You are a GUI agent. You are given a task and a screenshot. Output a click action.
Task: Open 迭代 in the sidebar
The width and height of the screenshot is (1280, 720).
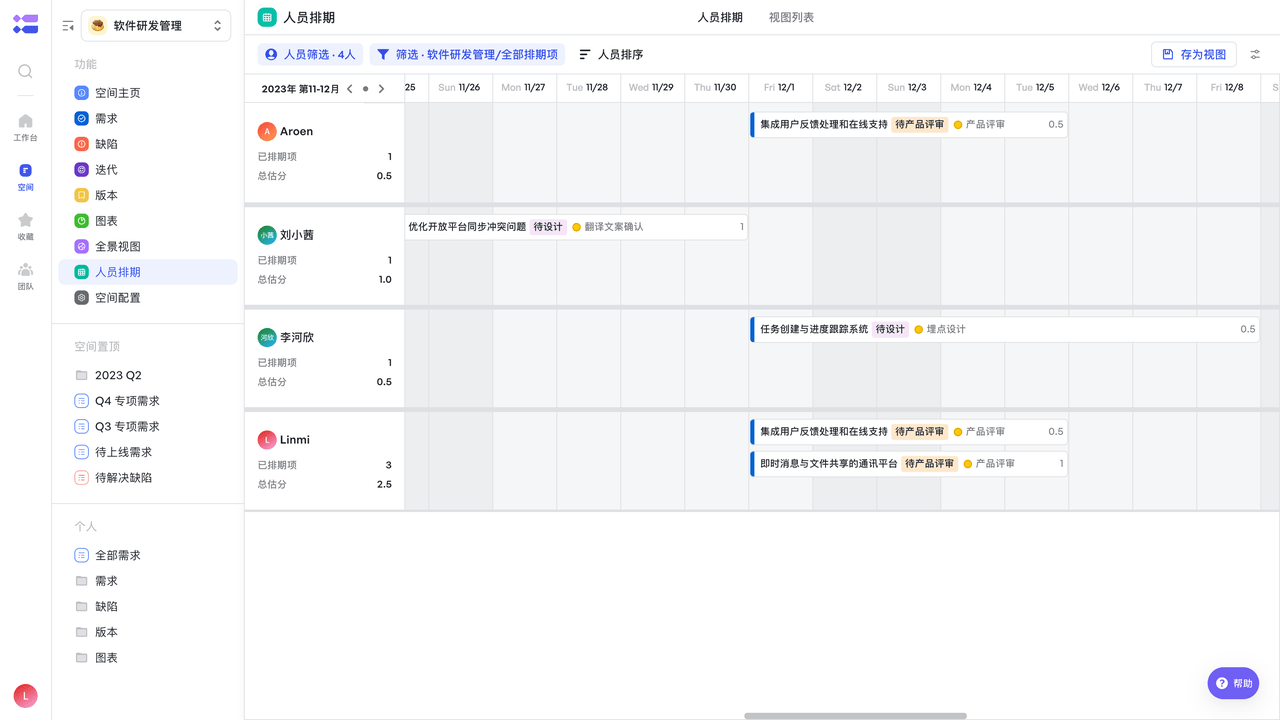coord(148,170)
